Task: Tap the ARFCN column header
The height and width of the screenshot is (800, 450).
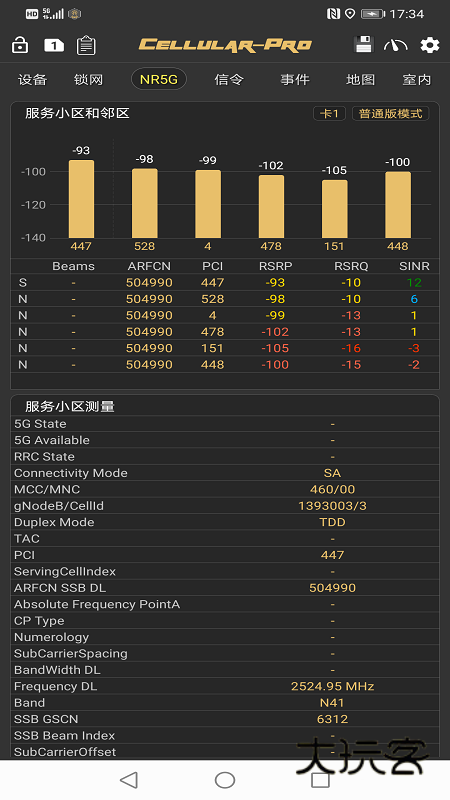Action: tap(149, 266)
